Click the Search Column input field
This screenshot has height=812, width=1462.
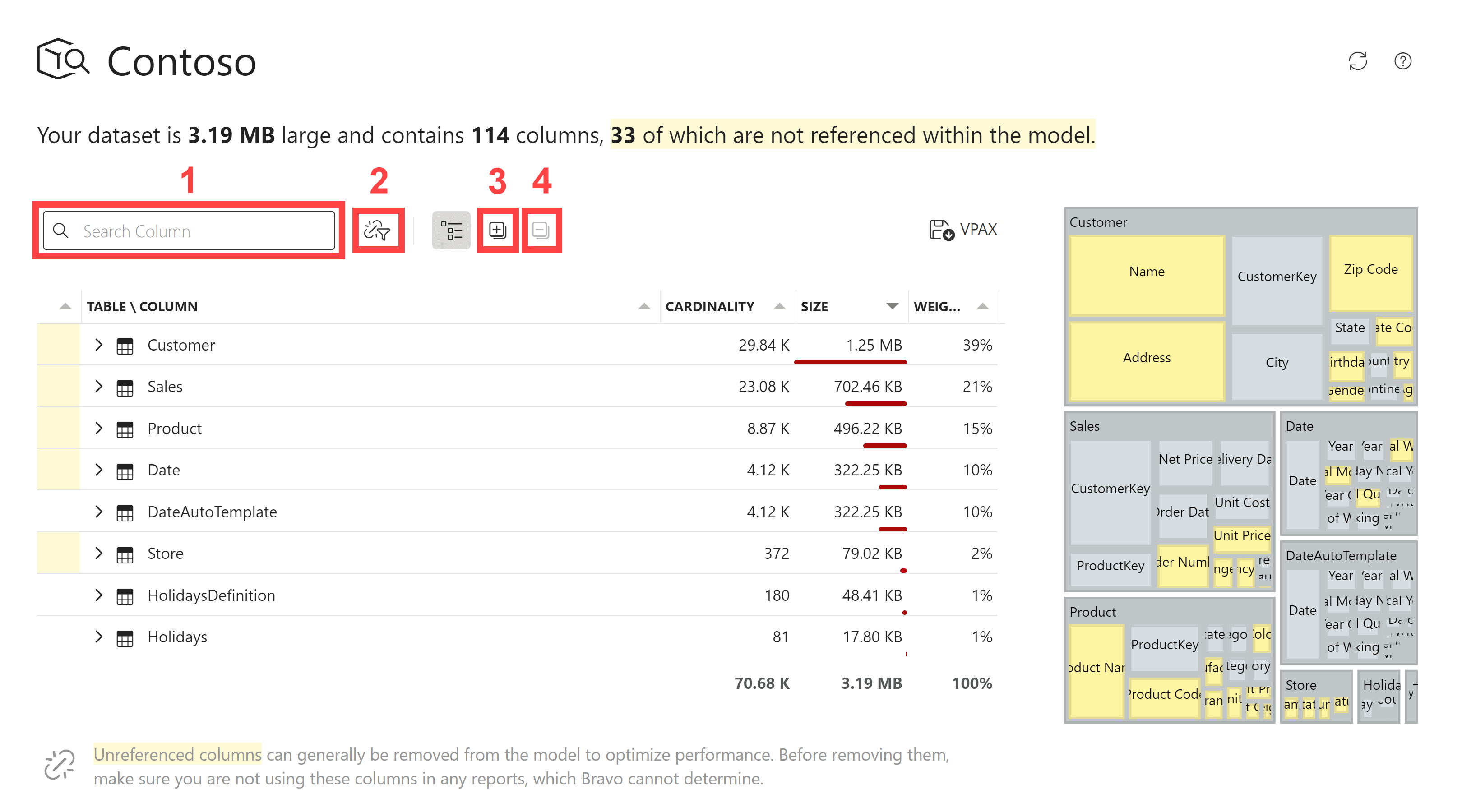(199, 231)
